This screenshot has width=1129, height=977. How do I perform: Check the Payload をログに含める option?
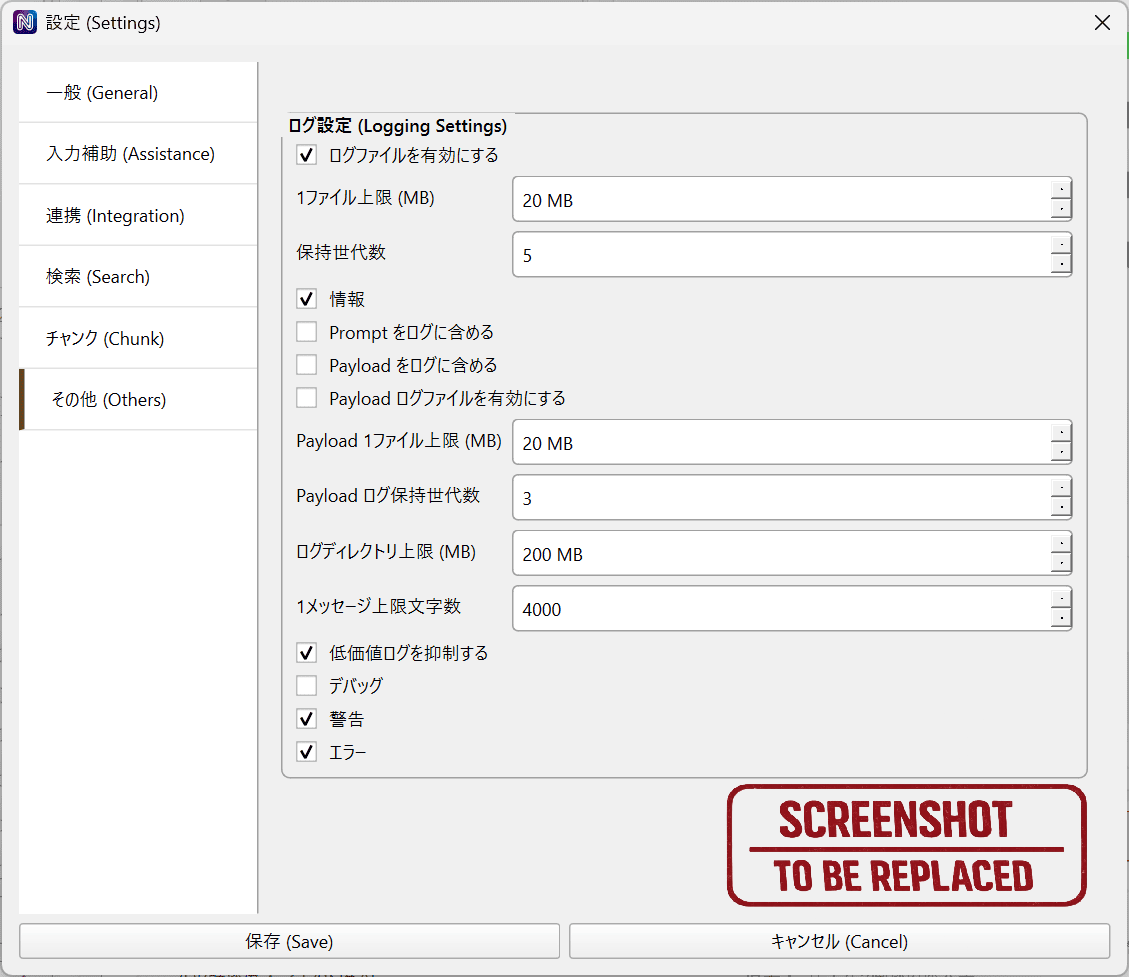(x=307, y=365)
